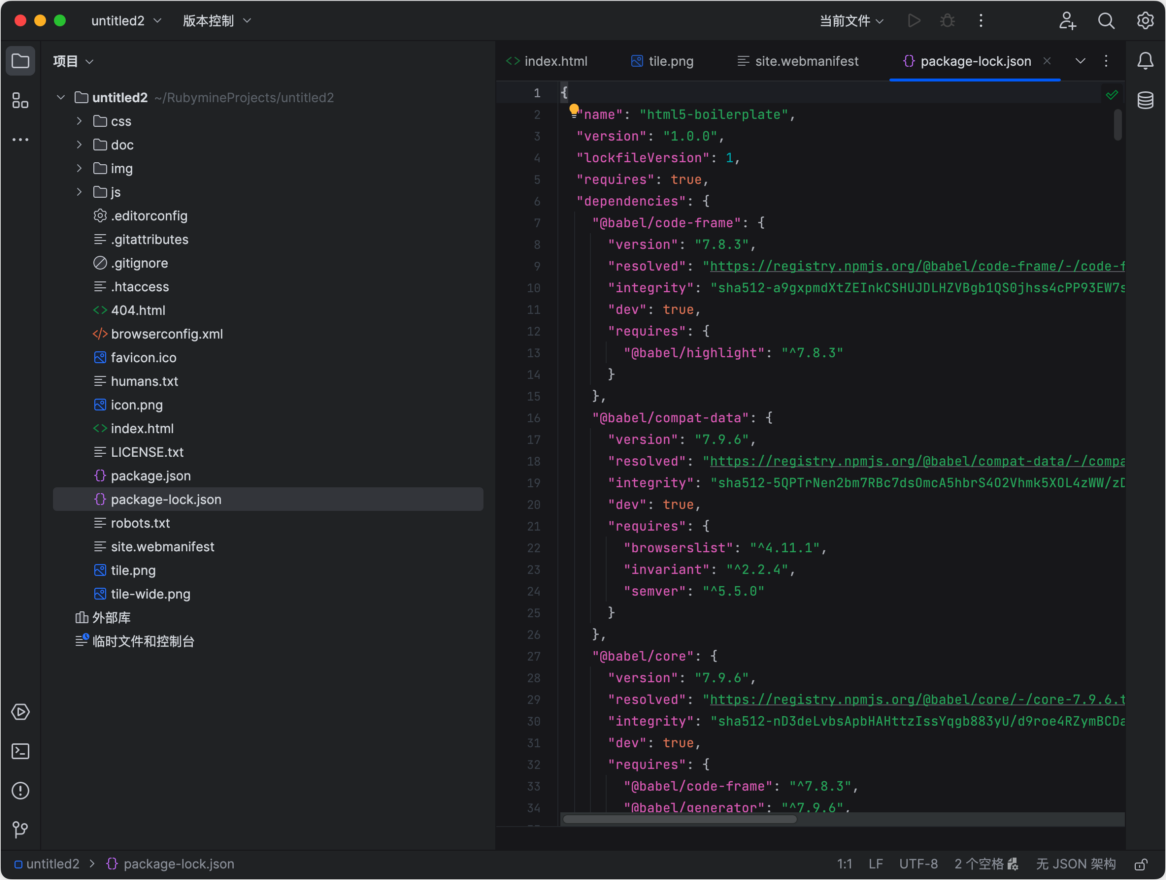Open the Project tool window icon
Viewport: 1166px width, 880px height.
[x=20, y=61]
